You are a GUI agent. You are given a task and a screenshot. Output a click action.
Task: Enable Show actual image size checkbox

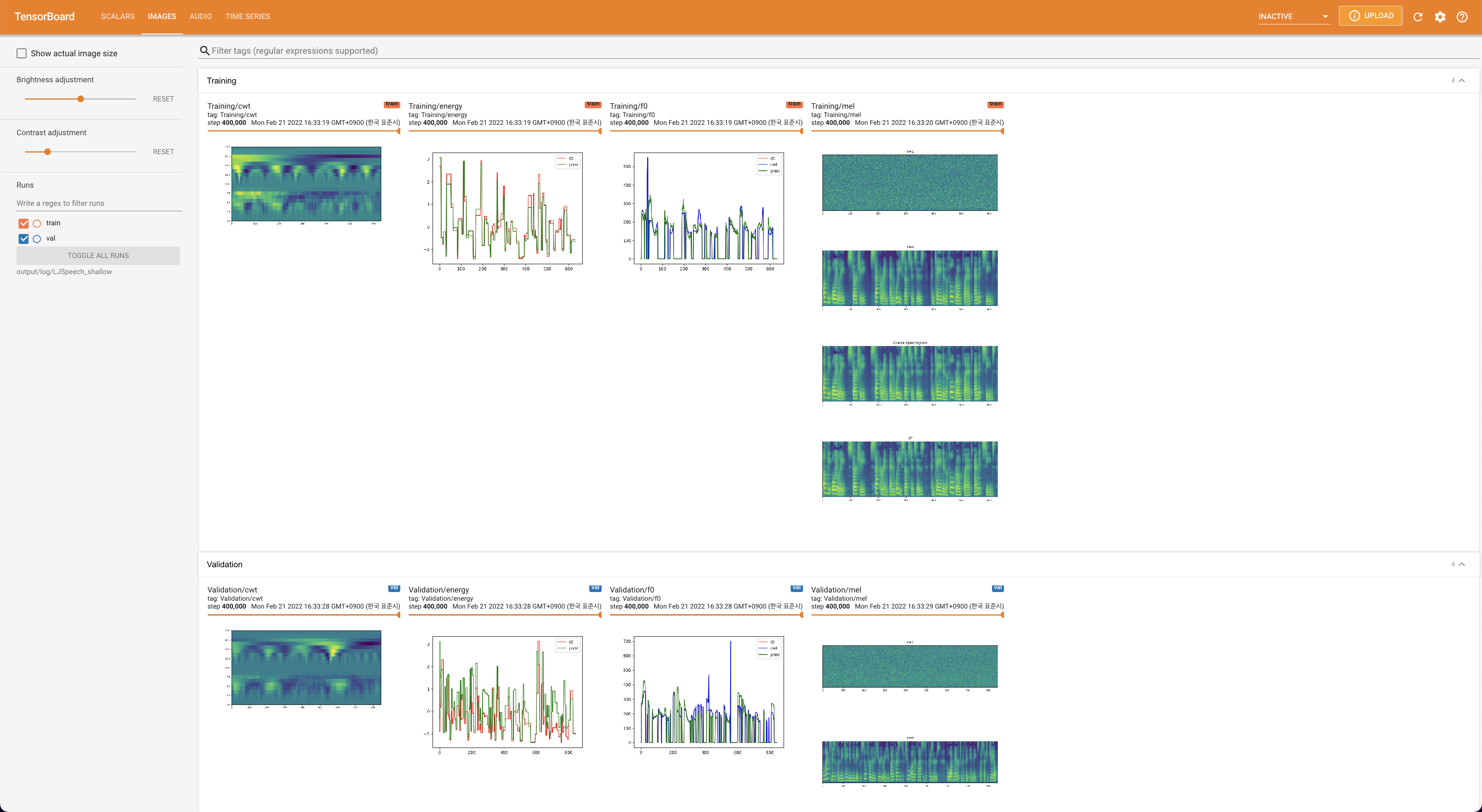[x=22, y=53]
